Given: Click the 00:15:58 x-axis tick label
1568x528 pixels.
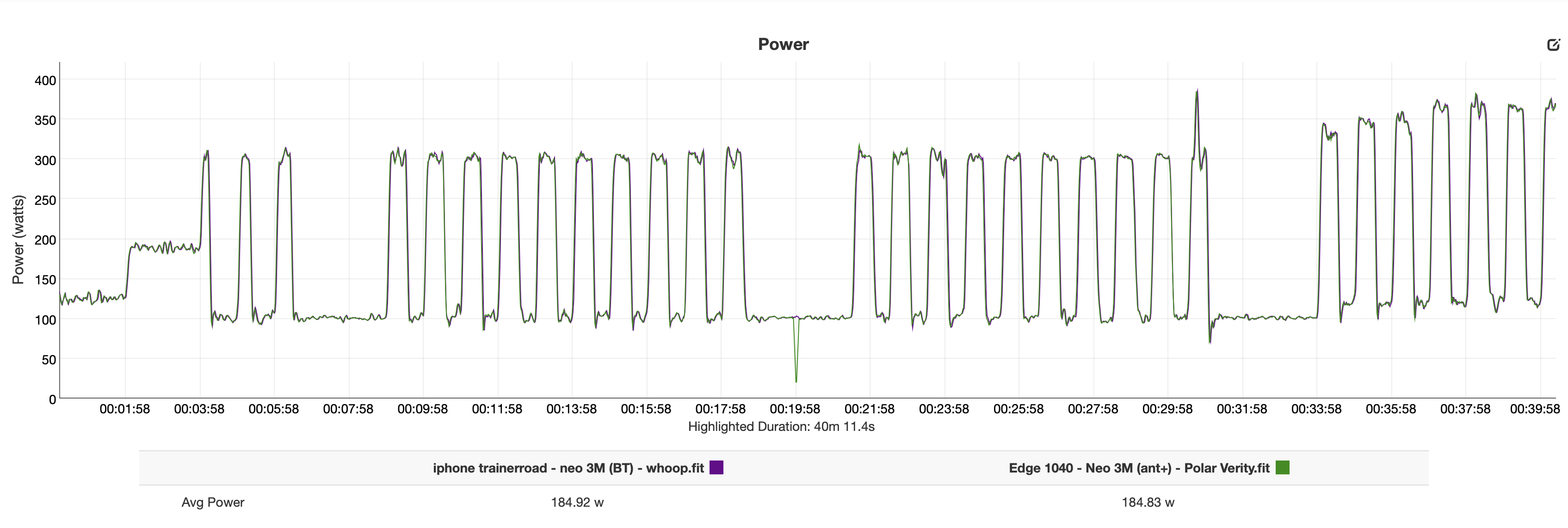Looking at the screenshot, I should click(646, 409).
